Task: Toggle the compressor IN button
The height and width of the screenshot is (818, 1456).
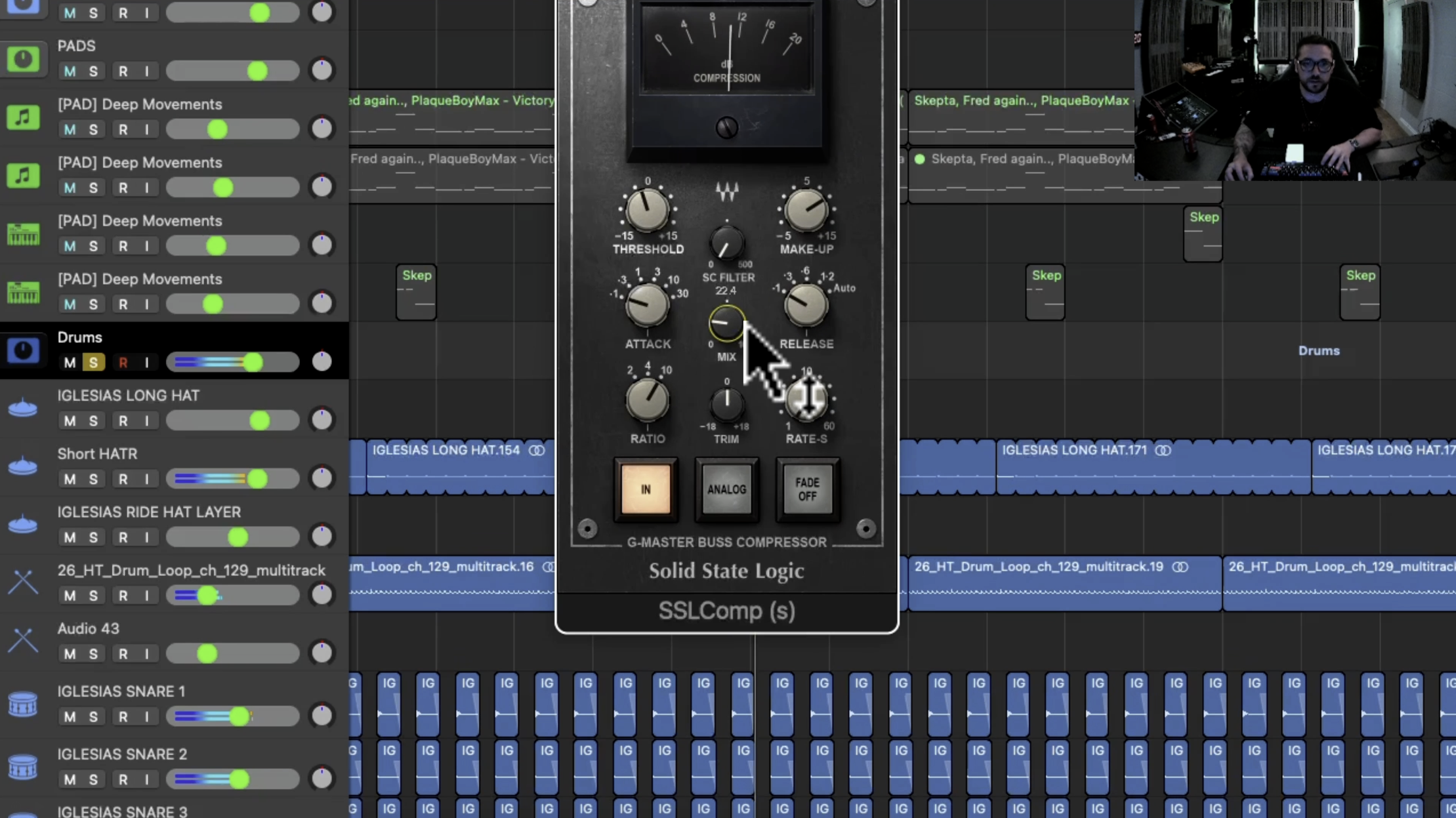Action: 646,489
